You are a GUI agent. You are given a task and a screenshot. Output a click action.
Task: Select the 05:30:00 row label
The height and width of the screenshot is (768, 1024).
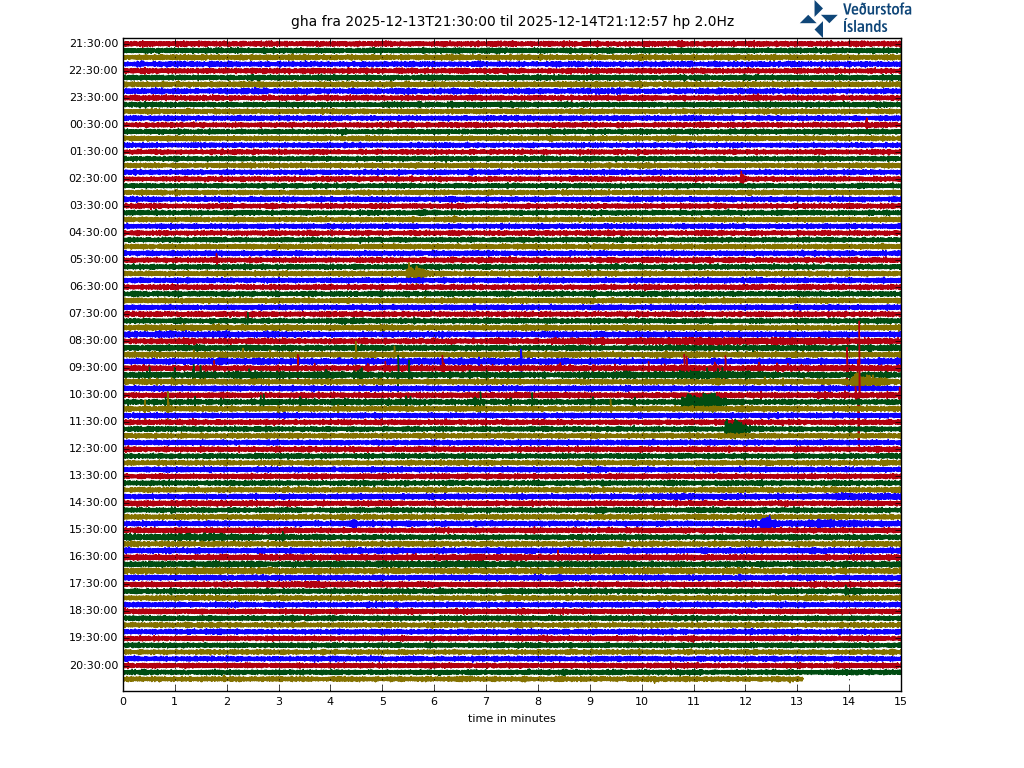[x=94, y=260]
